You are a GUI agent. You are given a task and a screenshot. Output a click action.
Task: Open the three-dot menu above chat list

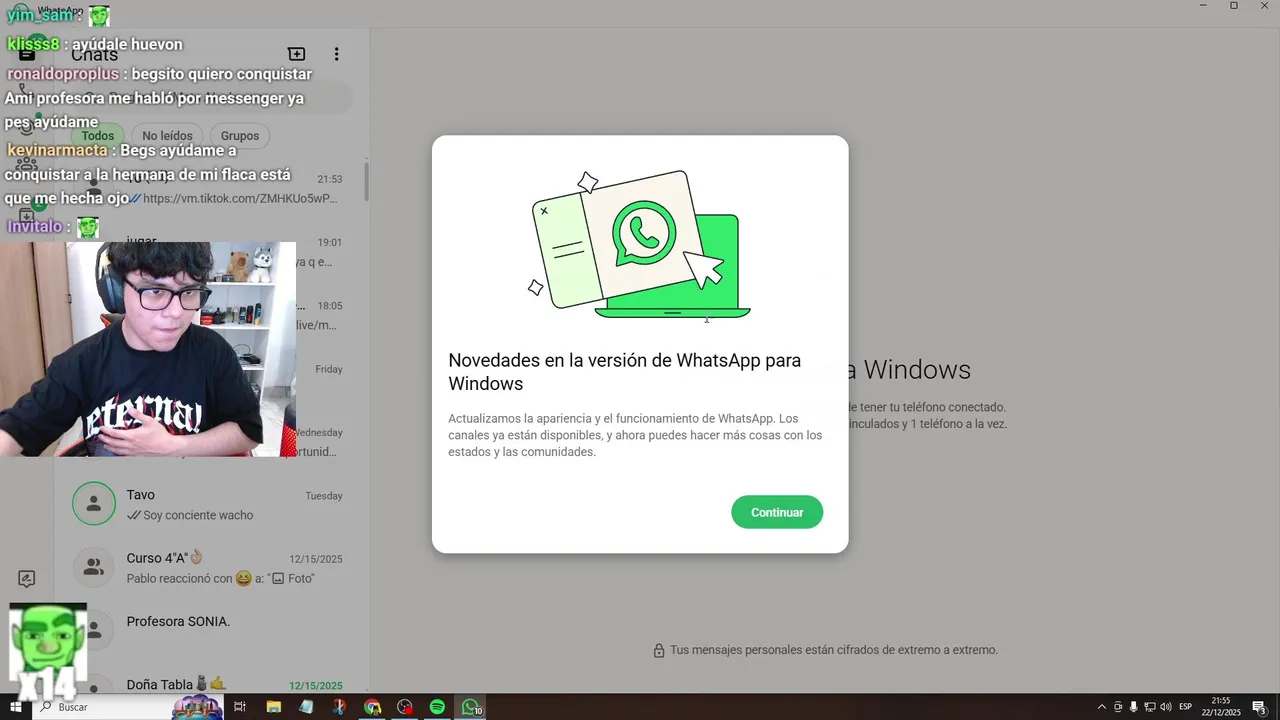pyautogui.click(x=337, y=54)
